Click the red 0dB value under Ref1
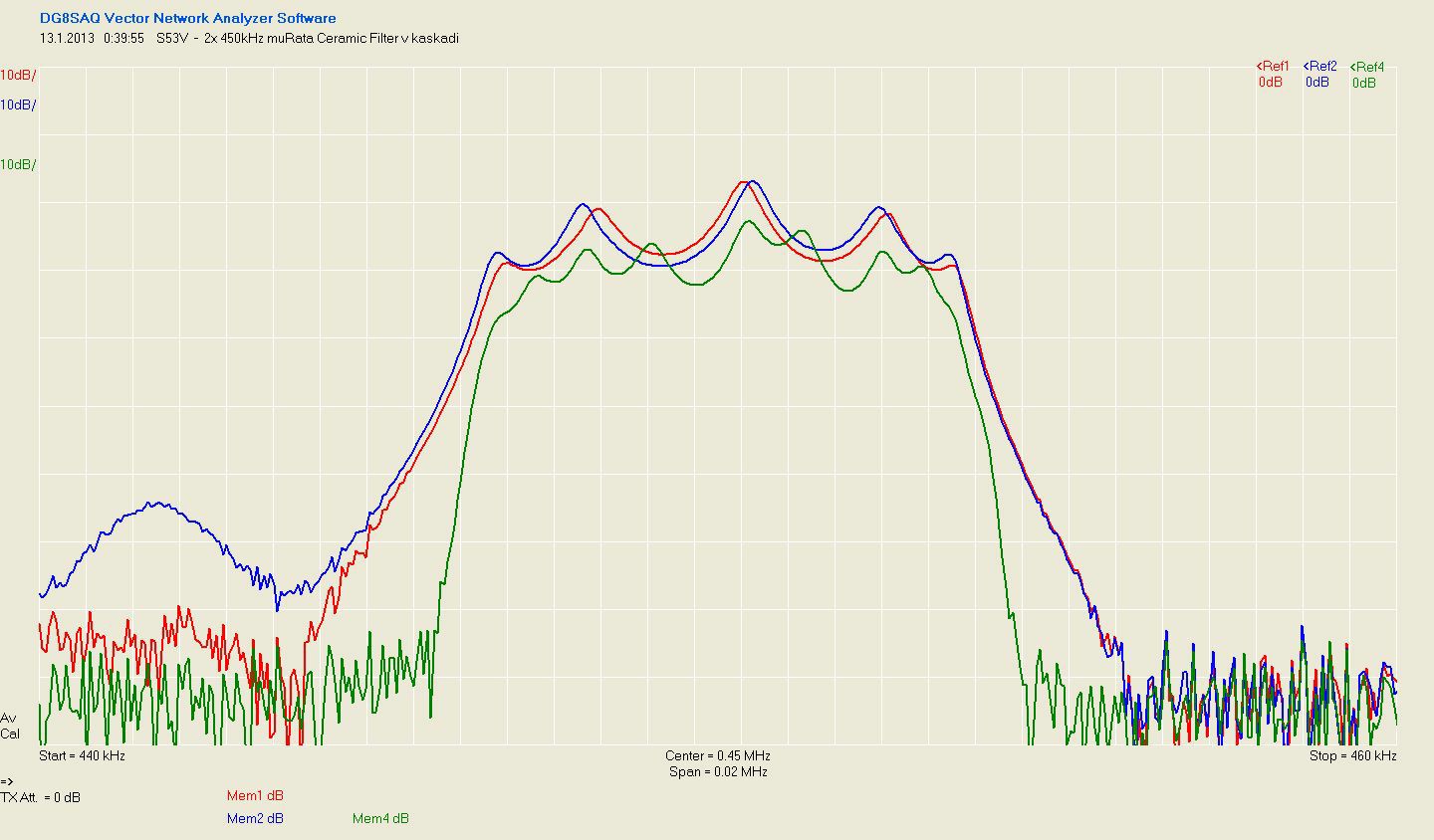The image size is (1434, 840). (1270, 83)
